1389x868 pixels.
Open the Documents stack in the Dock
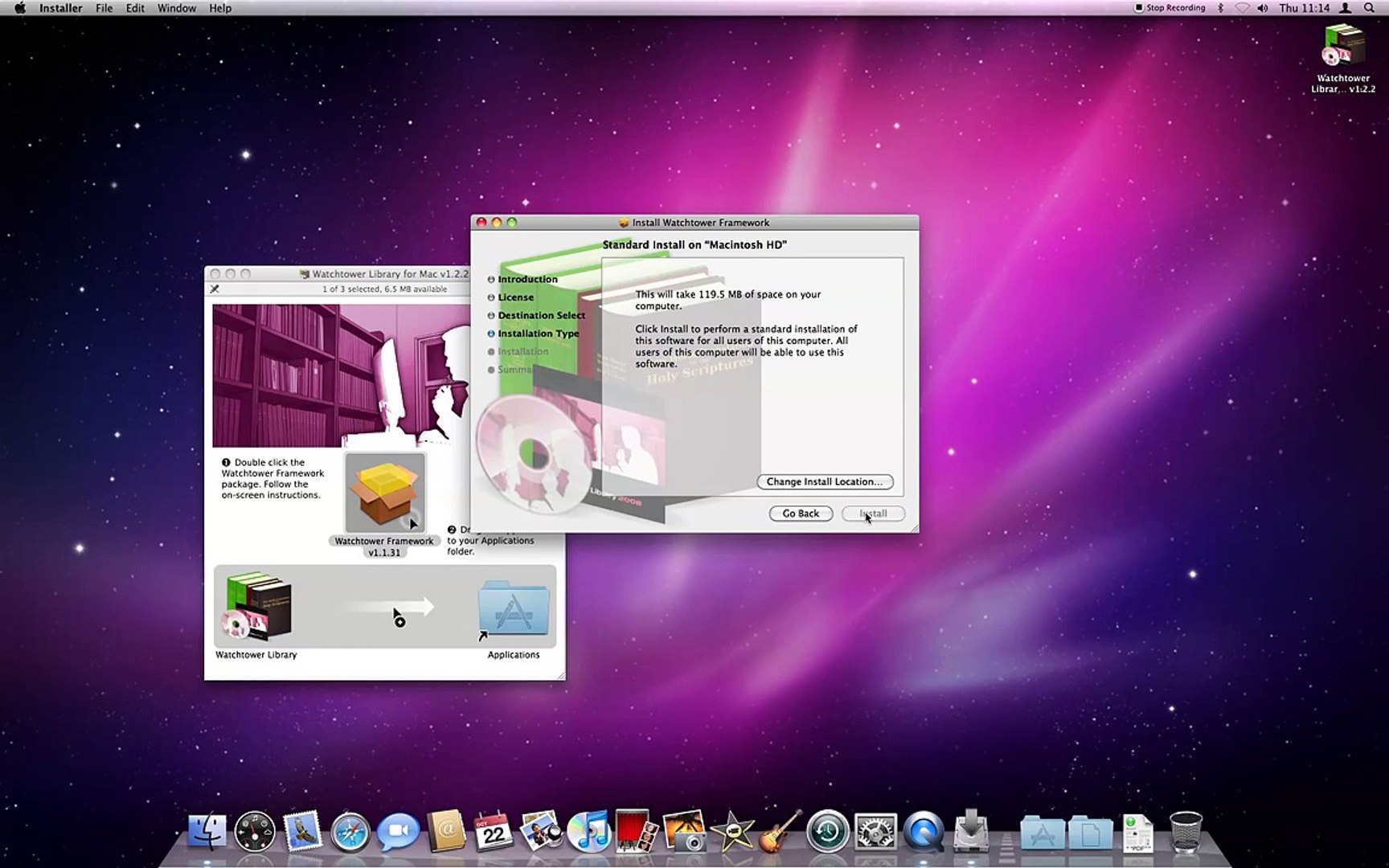click(1090, 833)
